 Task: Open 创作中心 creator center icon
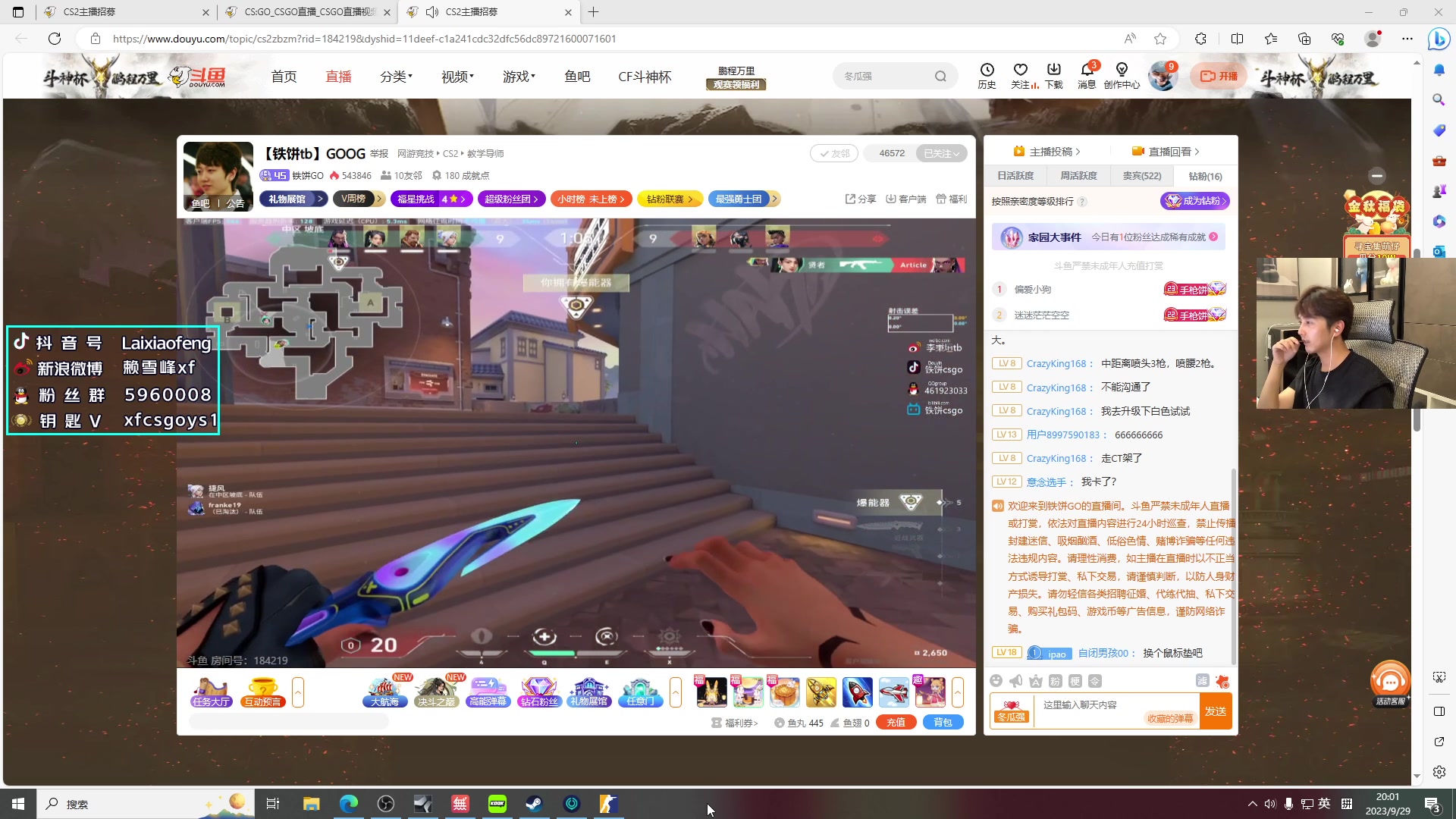(x=1122, y=76)
